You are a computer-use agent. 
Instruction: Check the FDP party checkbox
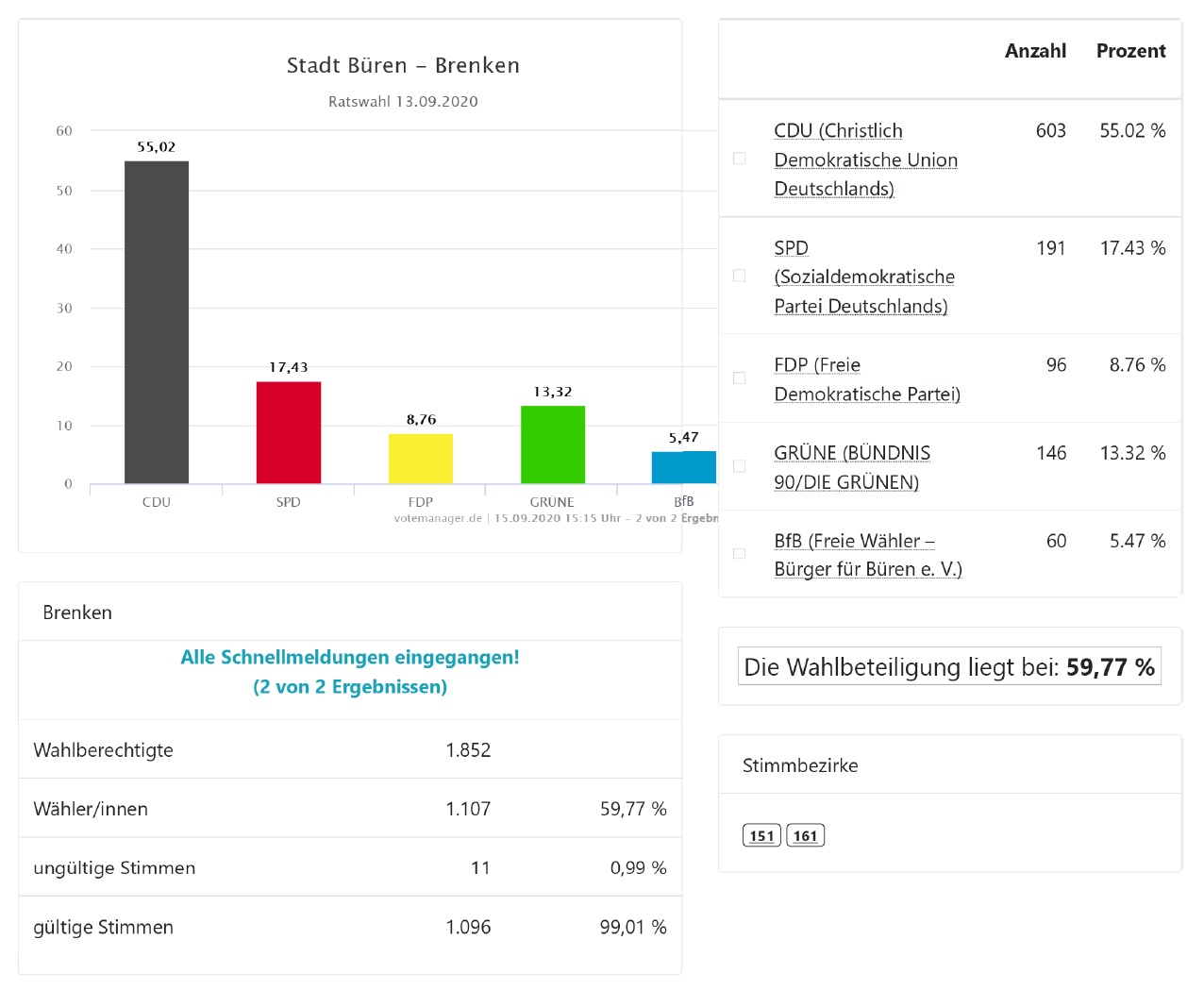click(738, 378)
